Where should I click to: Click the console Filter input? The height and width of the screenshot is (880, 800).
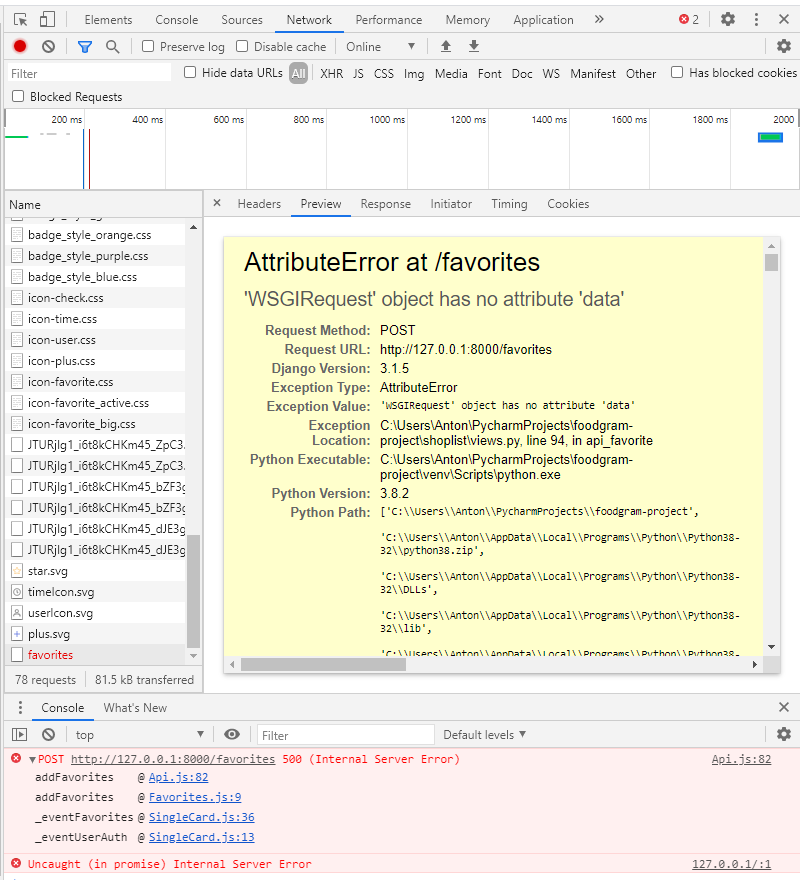(x=346, y=735)
